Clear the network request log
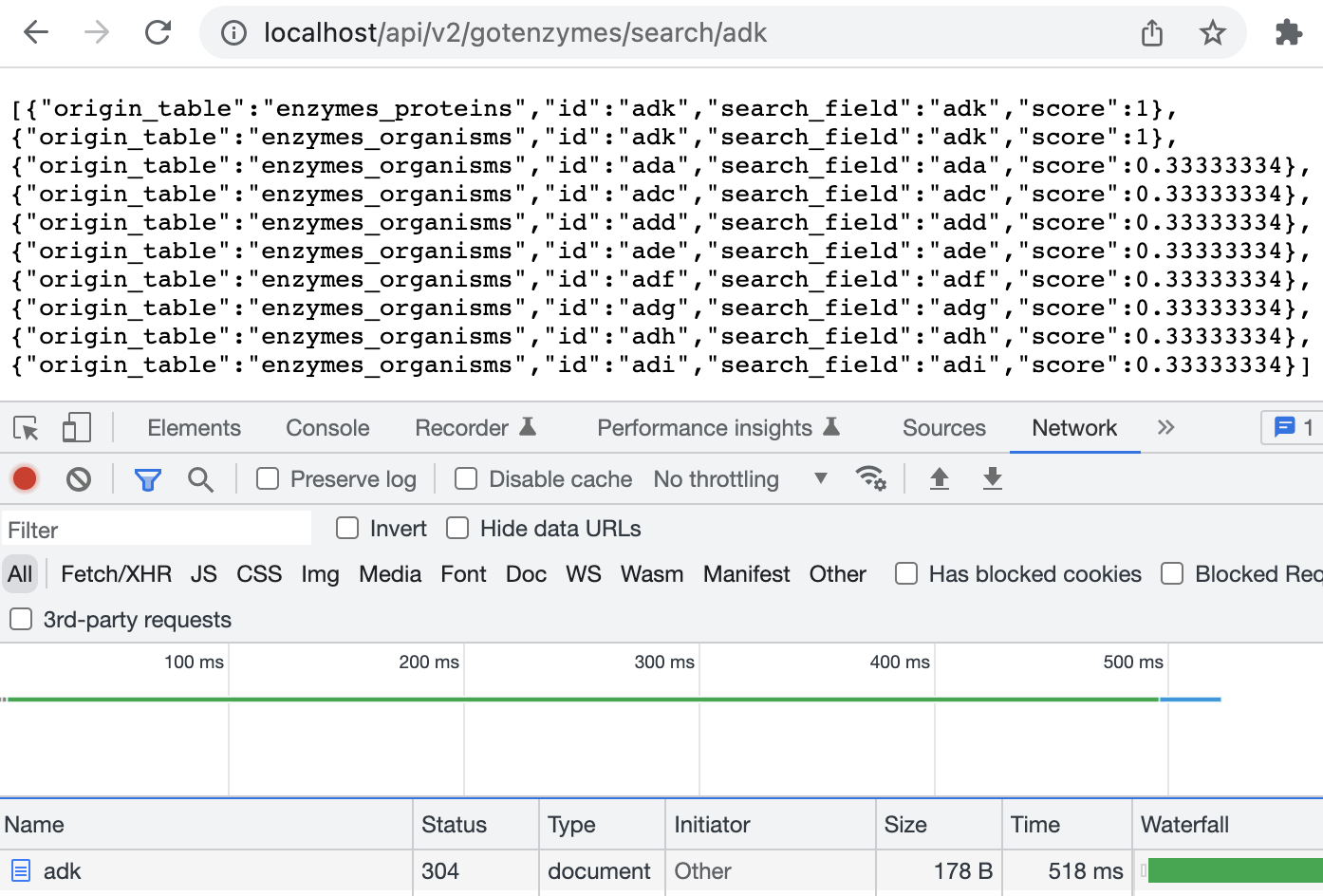The height and width of the screenshot is (896, 1323). tap(78, 478)
